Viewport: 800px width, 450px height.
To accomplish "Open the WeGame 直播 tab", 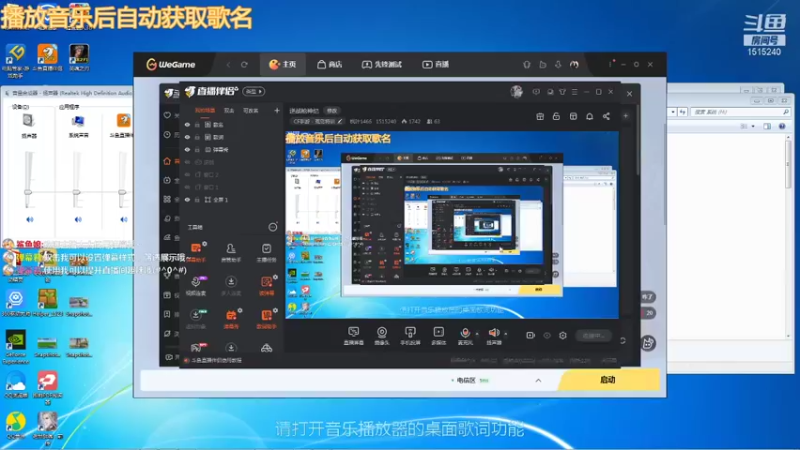I will 436,64.
